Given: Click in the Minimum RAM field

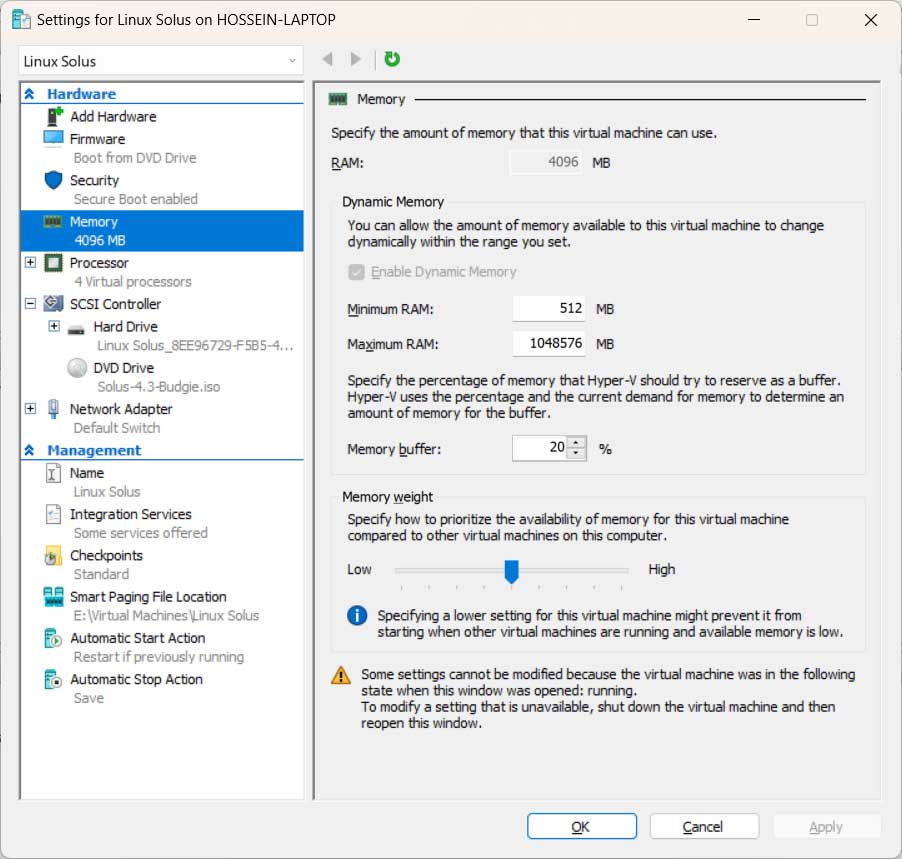Looking at the screenshot, I should coord(549,308).
